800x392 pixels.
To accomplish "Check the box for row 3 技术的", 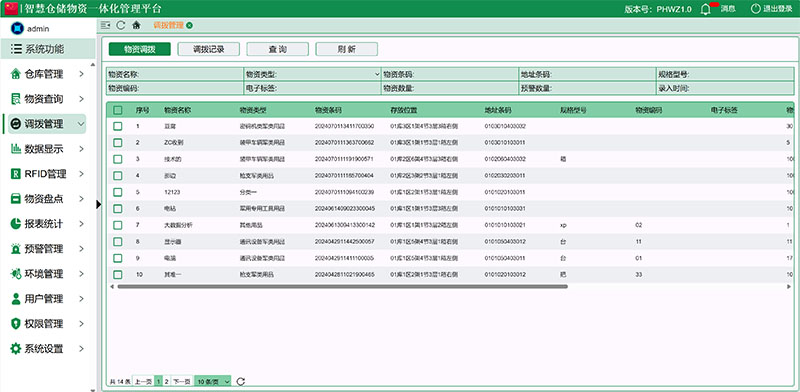I will (x=118, y=159).
